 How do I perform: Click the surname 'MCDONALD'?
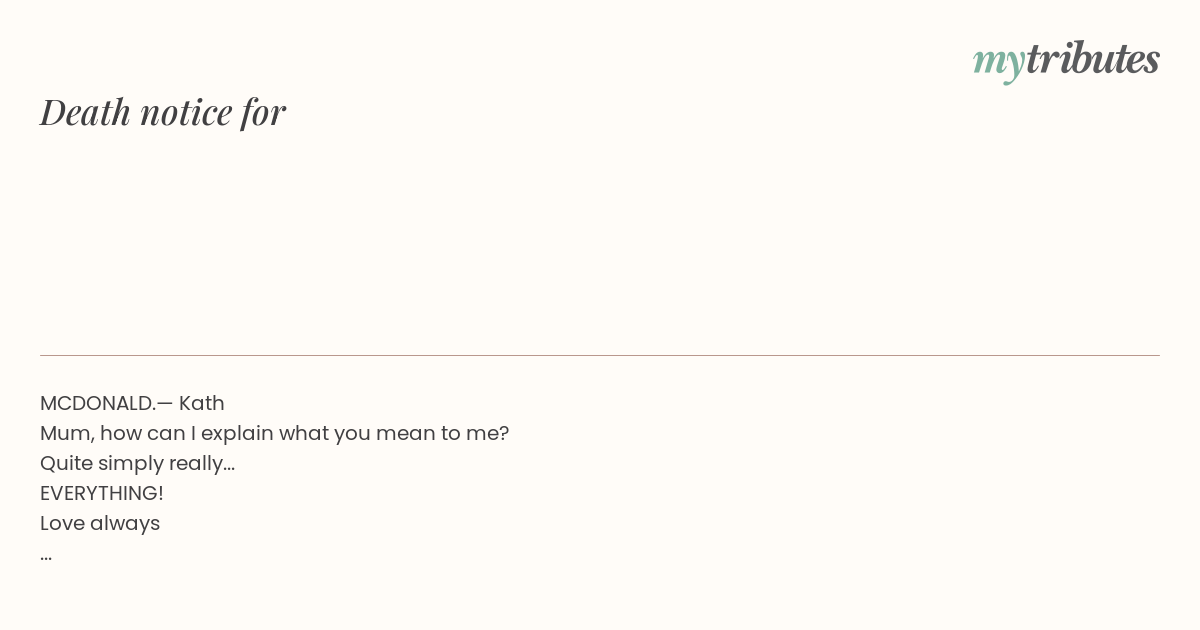pos(96,403)
